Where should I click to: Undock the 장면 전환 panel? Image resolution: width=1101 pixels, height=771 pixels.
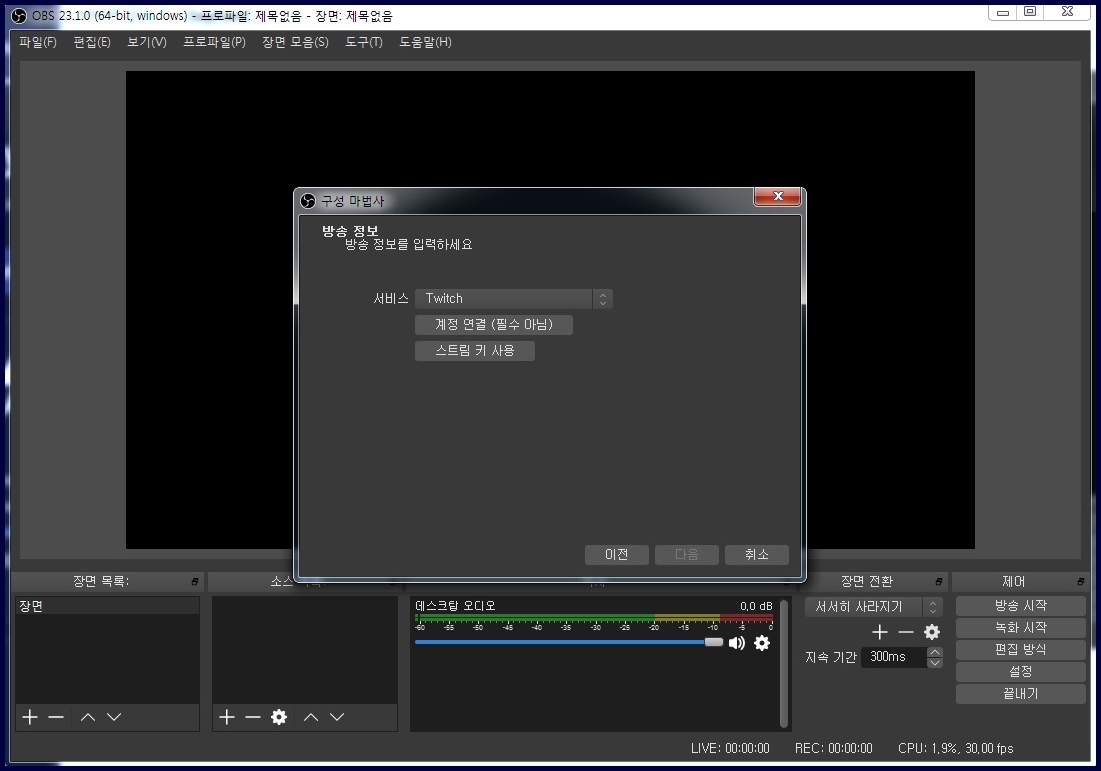tap(938, 581)
